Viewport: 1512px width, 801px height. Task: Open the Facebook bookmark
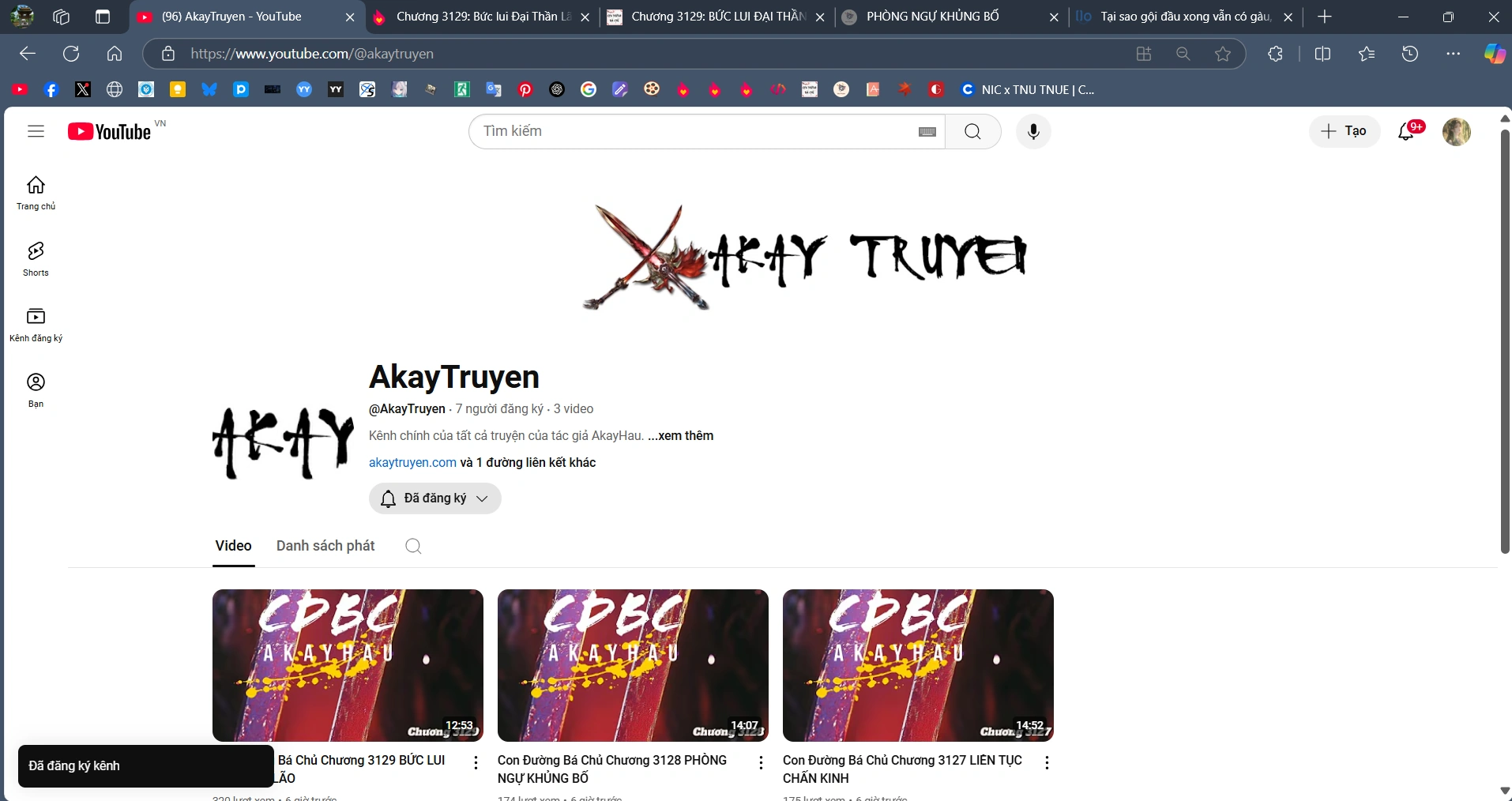pos(51,89)
